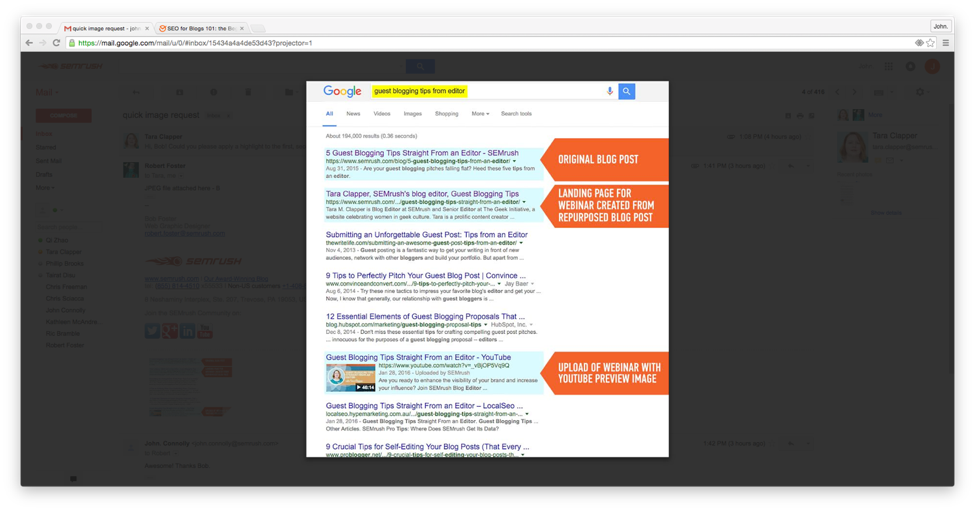Bookmark this page with the star icon
The image size is (975, 511).
coord(930,43)
